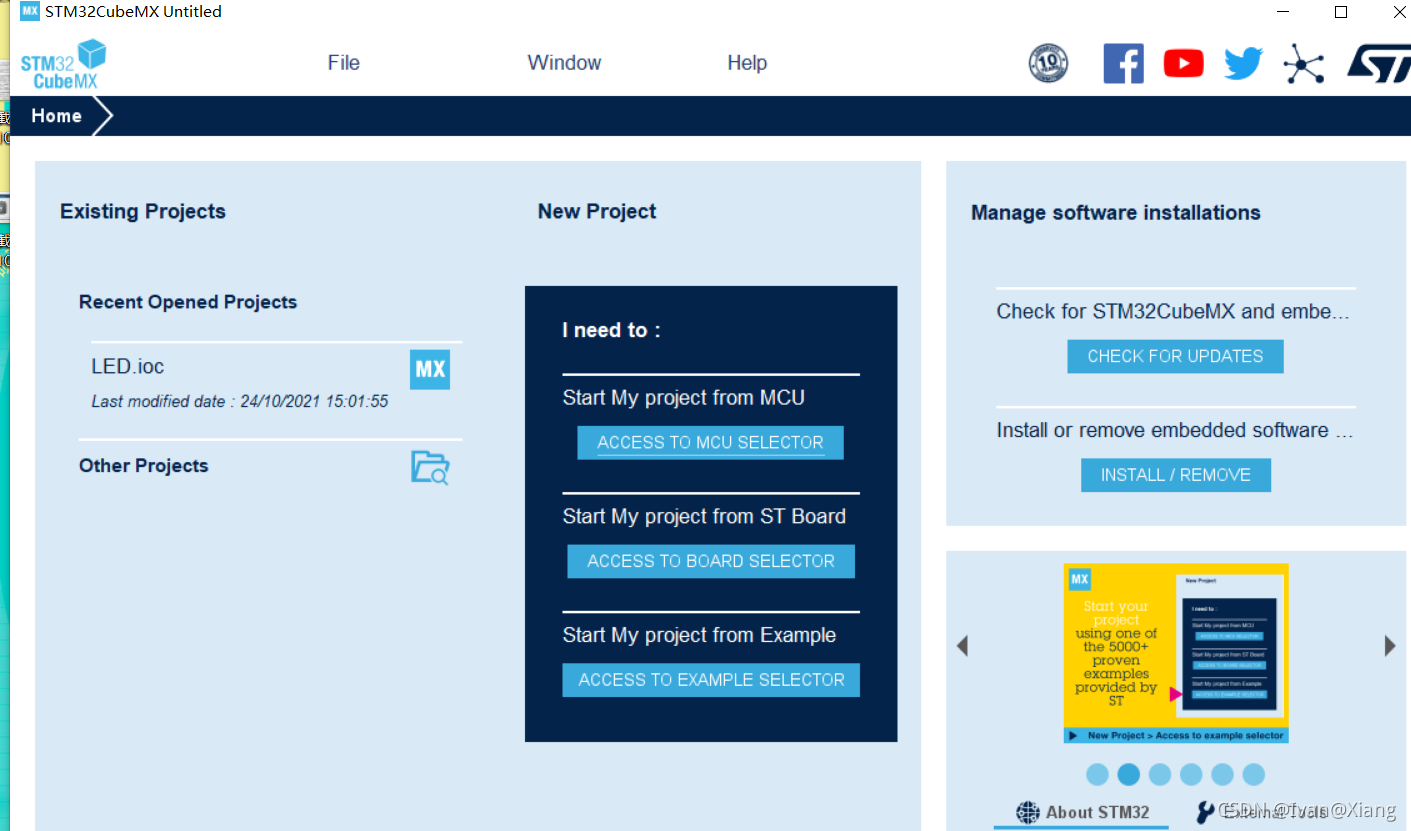Click 'Start My project from Example' text

(x=699, y=635)
